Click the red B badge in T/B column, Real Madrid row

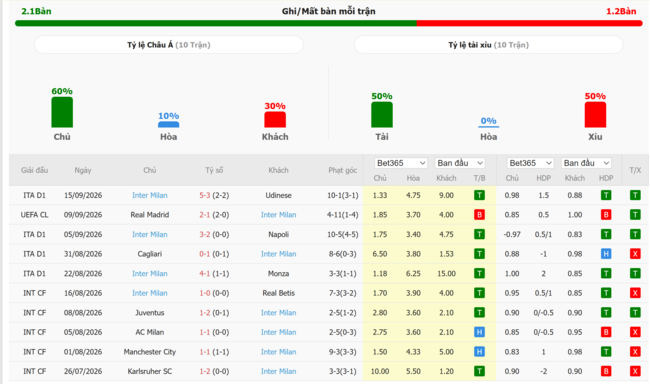click(x=479, y=215)
